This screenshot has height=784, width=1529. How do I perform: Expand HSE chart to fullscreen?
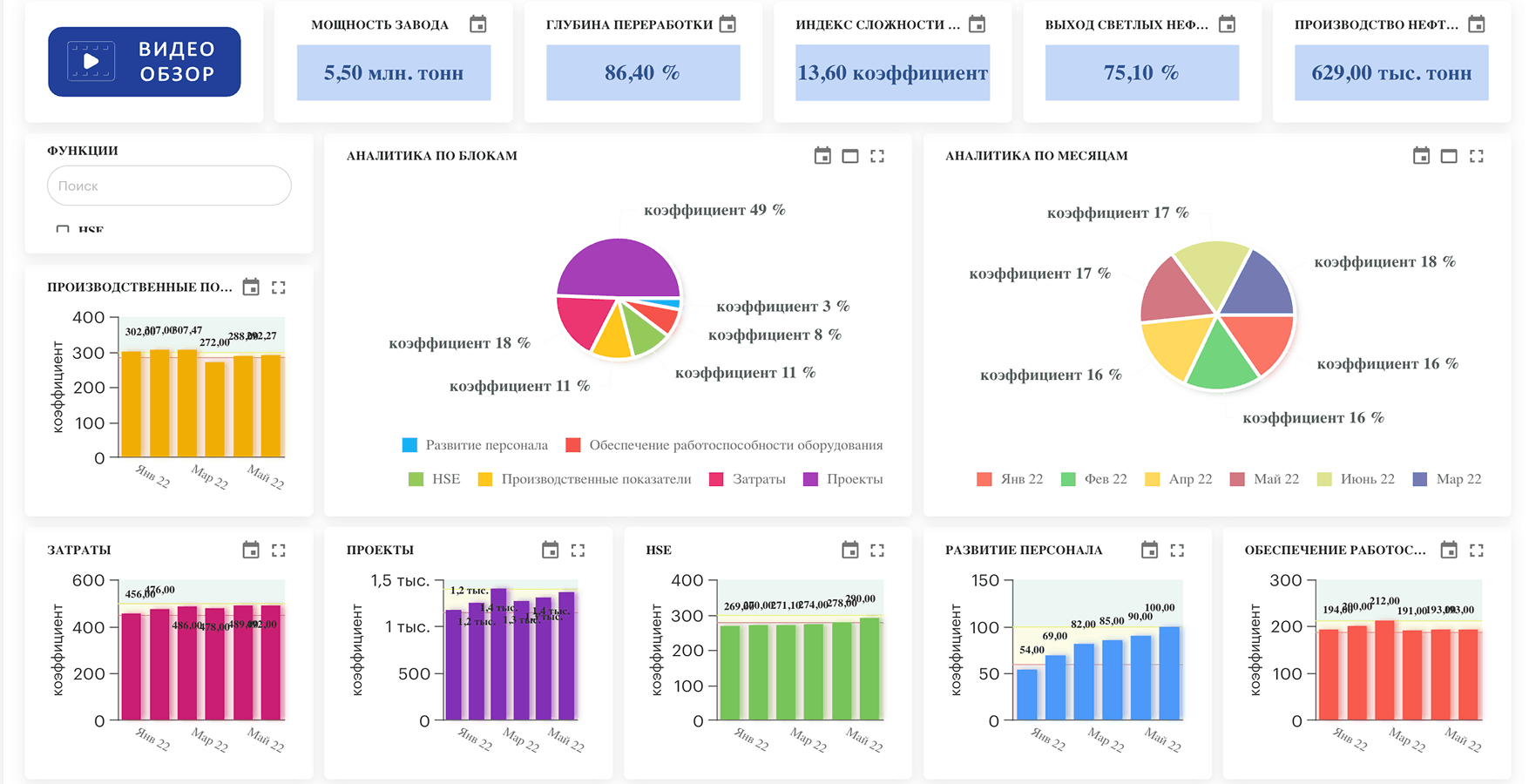(x=877, y=551)
